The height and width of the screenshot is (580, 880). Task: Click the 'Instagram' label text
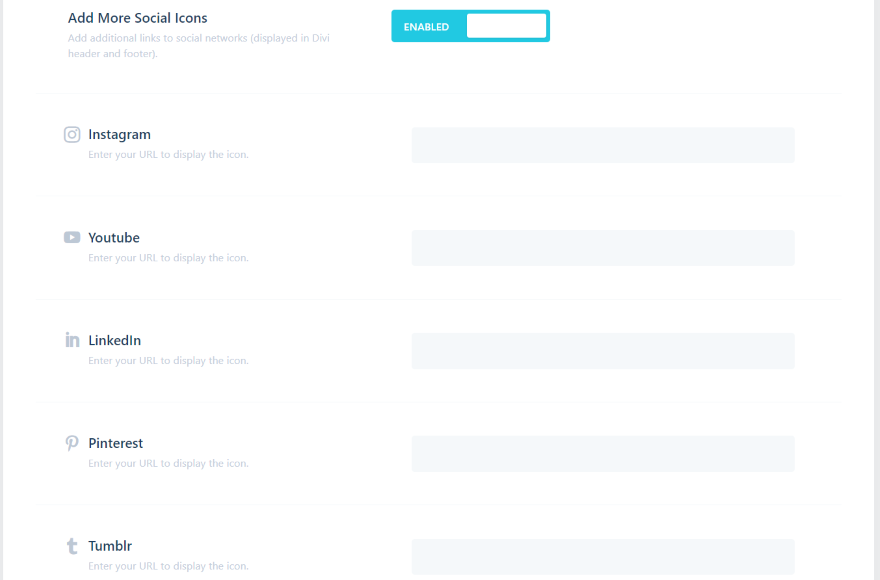point(120,135)
